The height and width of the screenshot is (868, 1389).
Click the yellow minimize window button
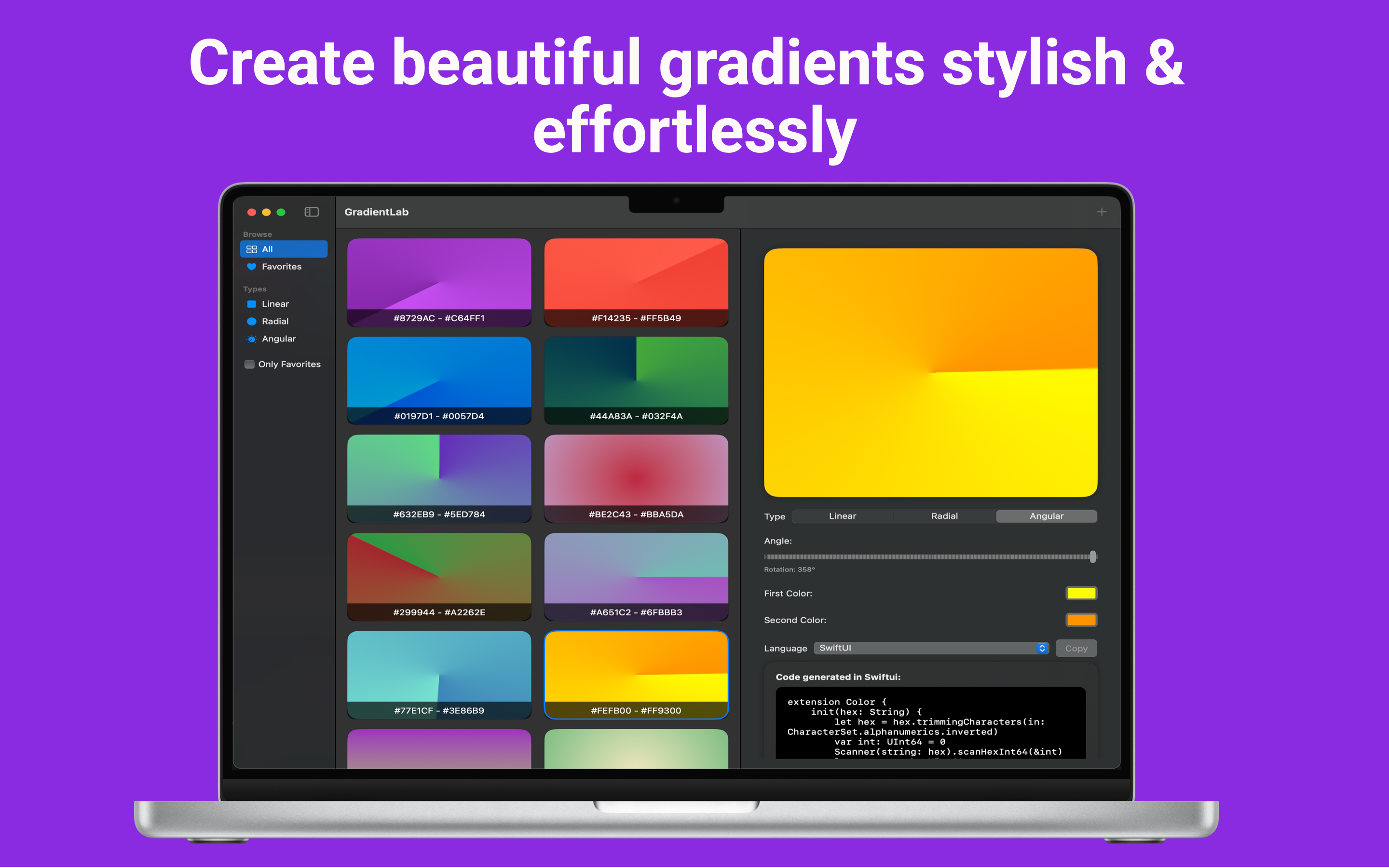click(266, 212)
